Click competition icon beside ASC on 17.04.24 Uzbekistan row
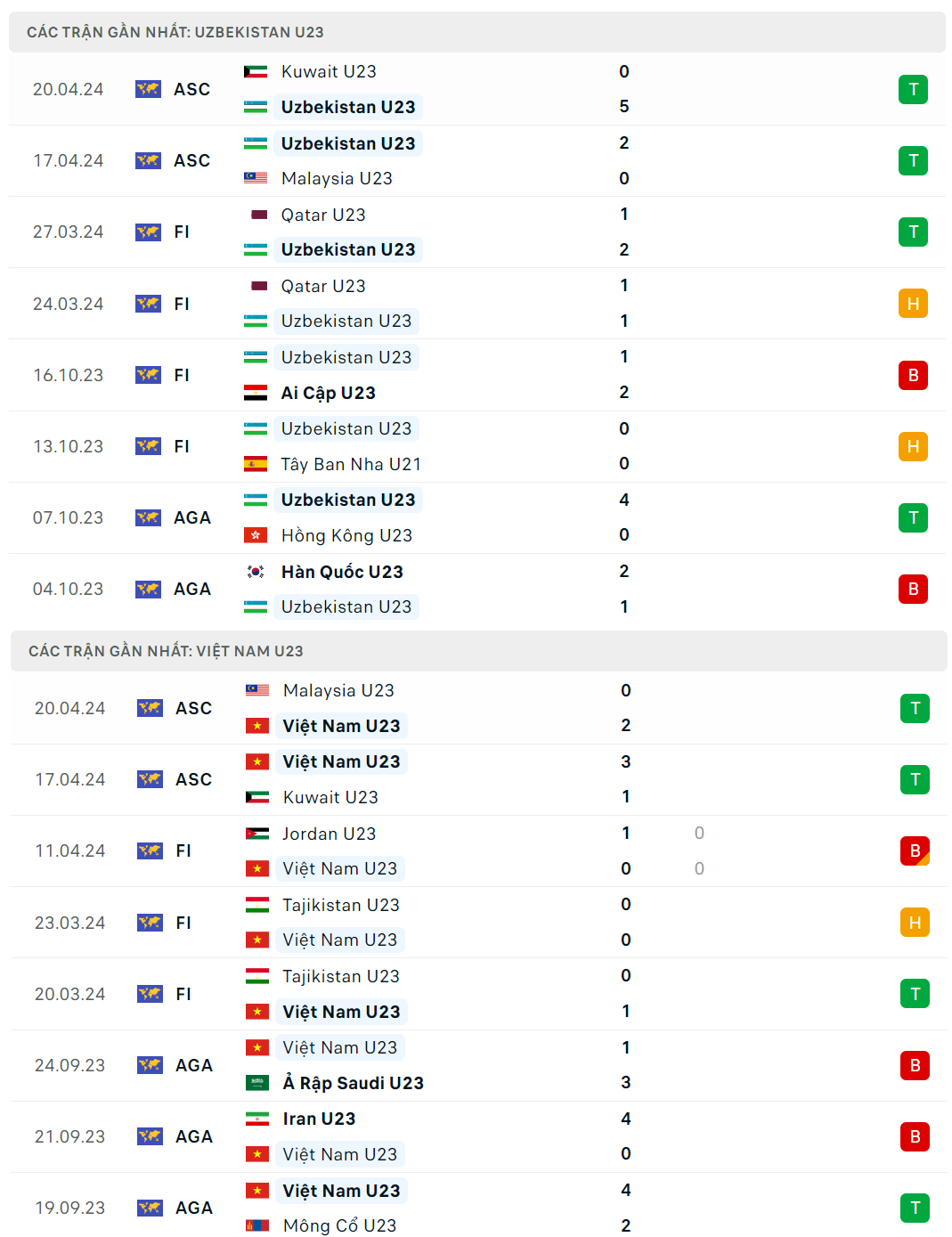The height and width of the screenshot is (1237, 952). (x=148, y=160)
